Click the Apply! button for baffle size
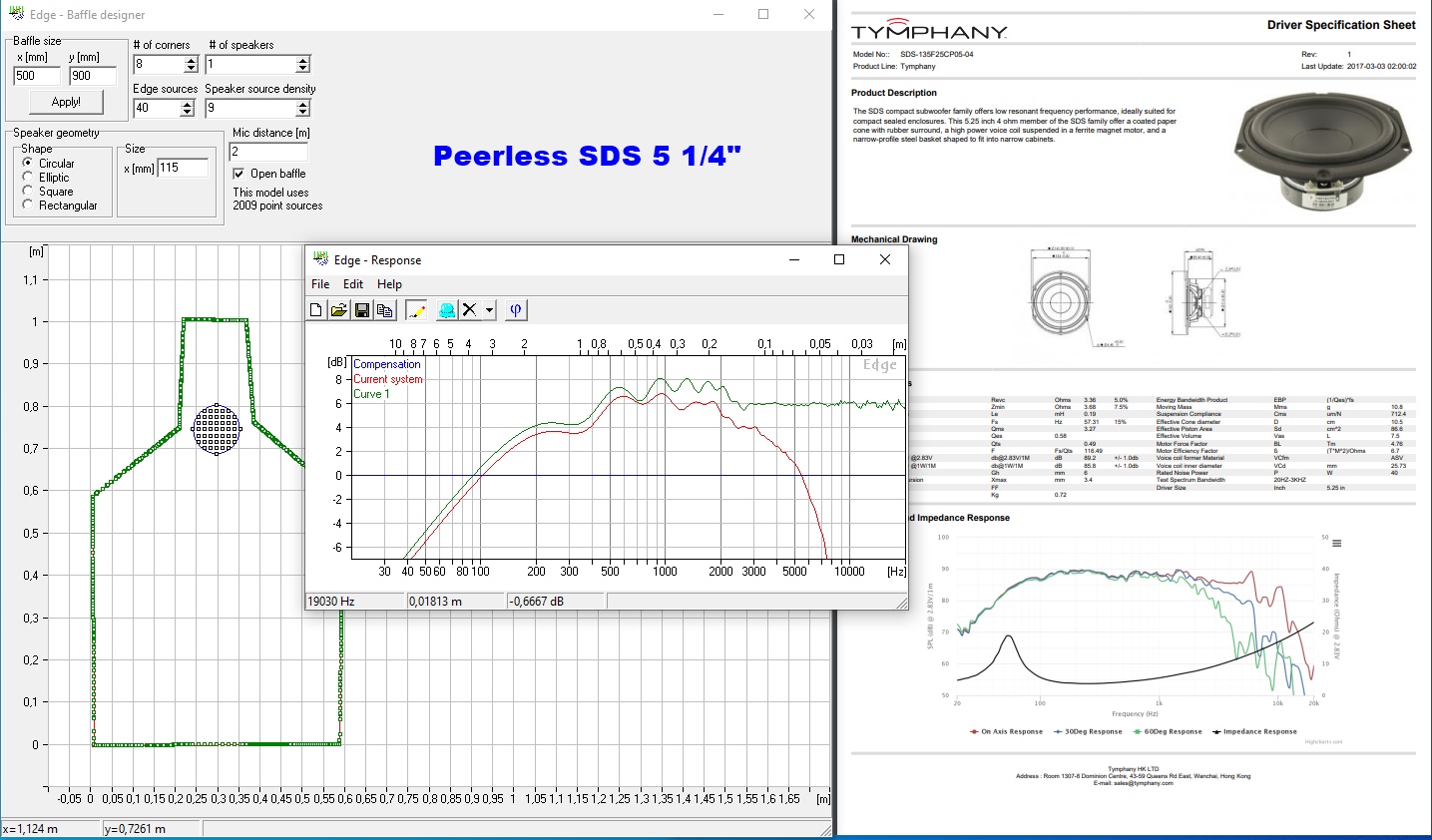This screenshot has width=1432, height=840. [x=66, y=102]
